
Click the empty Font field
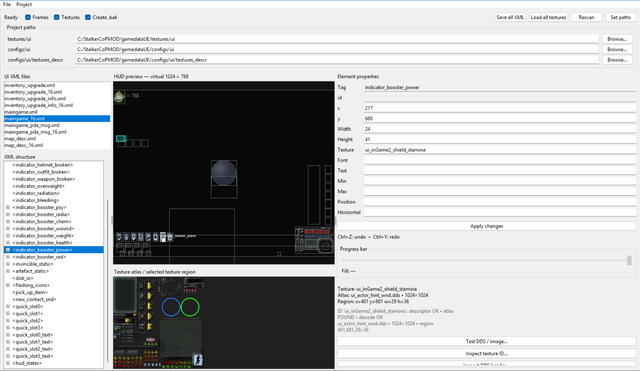coord(500,160)
